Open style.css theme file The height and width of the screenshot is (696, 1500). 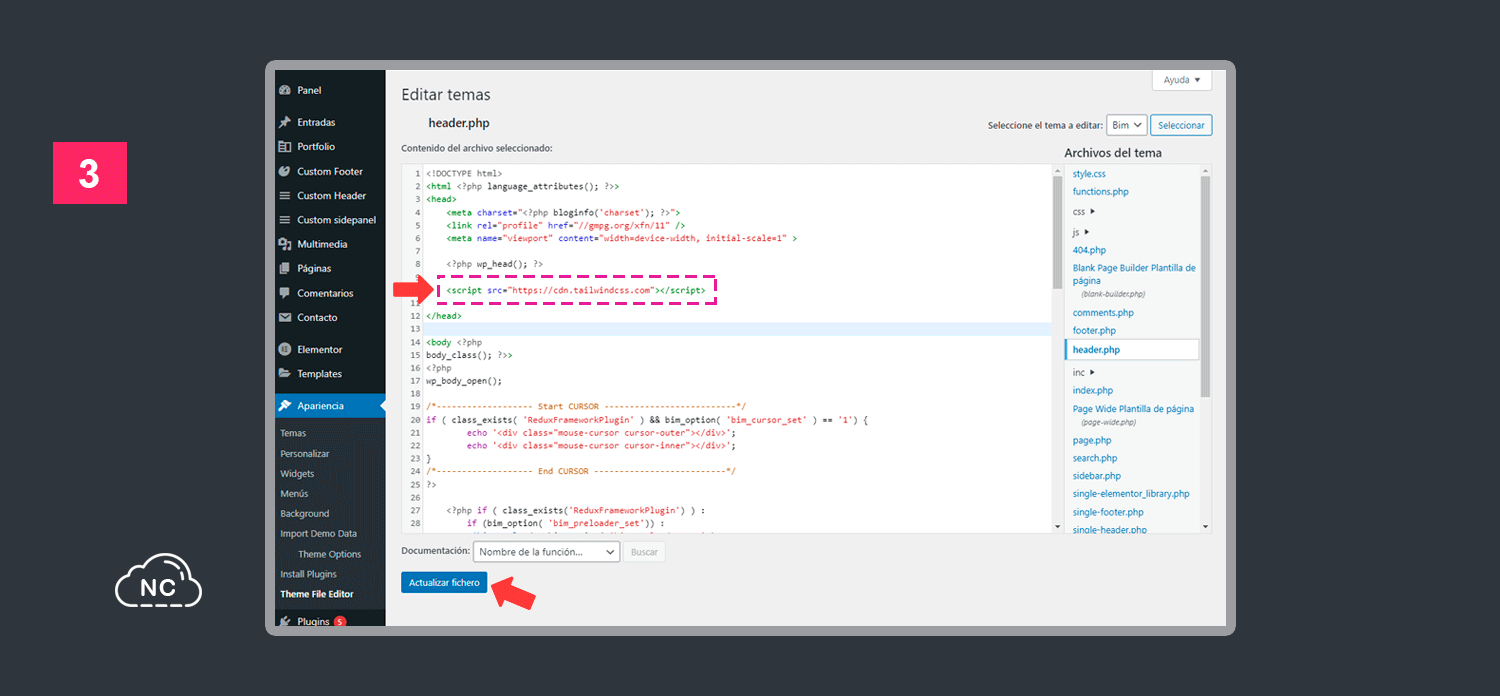pyautogui.click(x=1089, y=174)
